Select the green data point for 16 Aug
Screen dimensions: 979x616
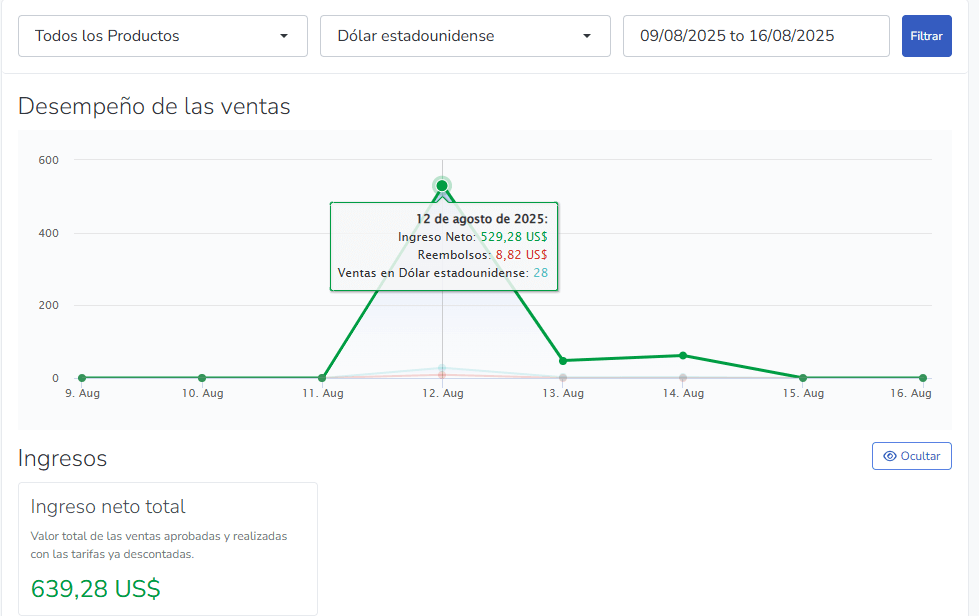pyautogui.click(x=923, y=378)
